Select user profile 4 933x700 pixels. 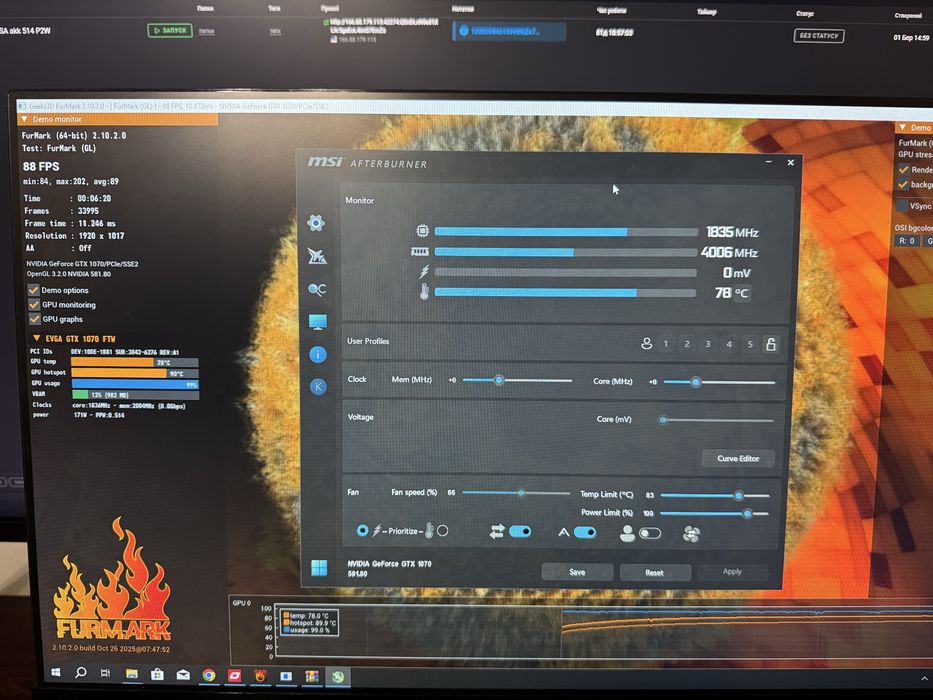(729, 344)
